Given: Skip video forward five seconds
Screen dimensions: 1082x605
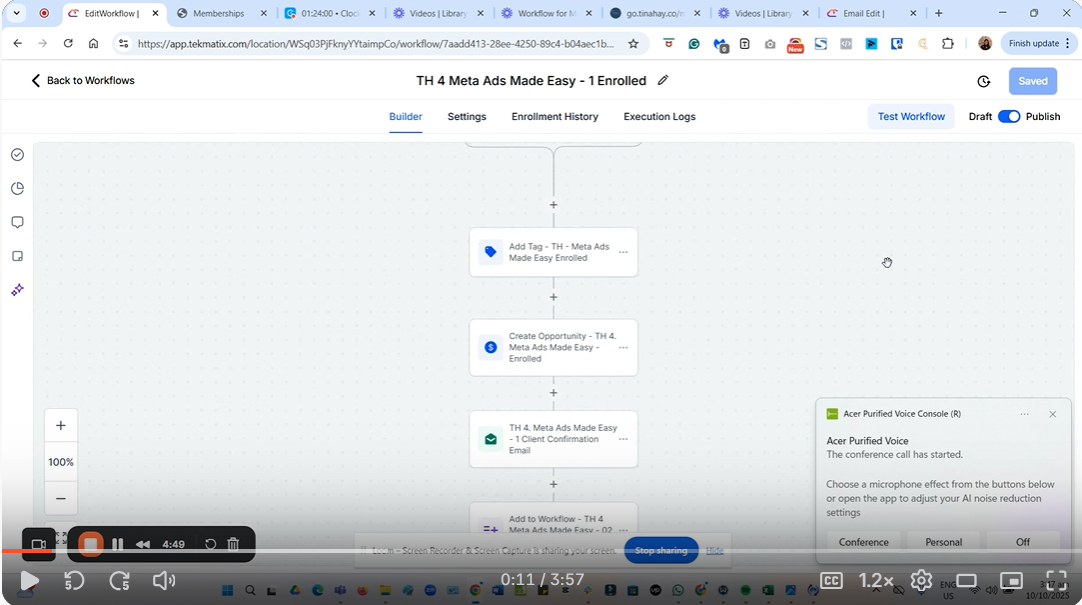Looking at the screenshot, I should click(x=119, y=581).
